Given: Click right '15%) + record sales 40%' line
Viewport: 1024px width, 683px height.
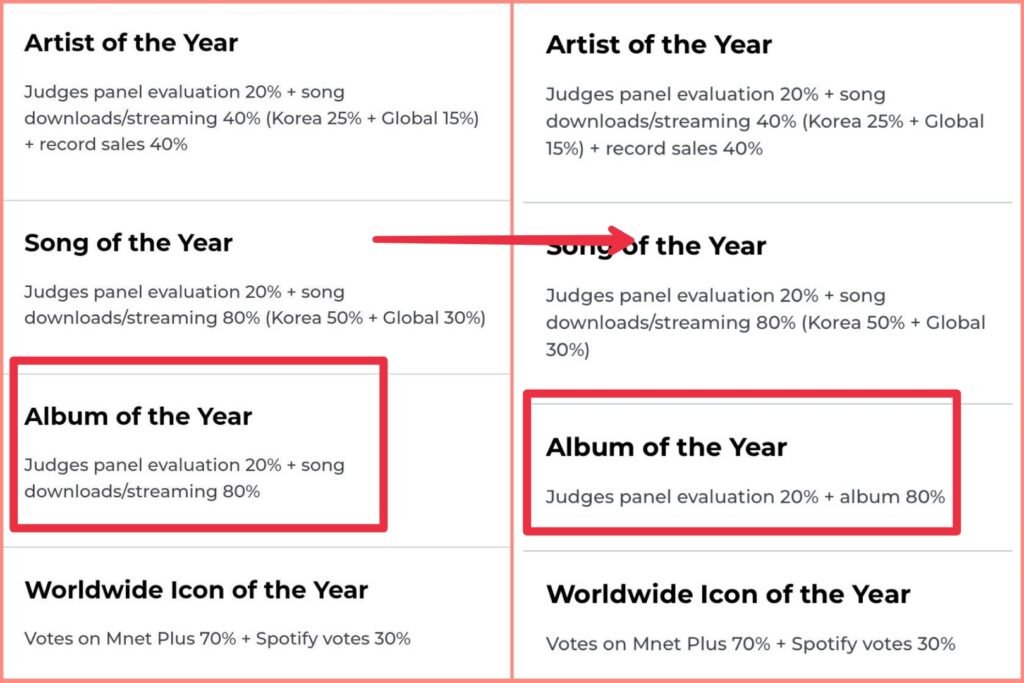Looking at the screenshot, I should point(654,149).
